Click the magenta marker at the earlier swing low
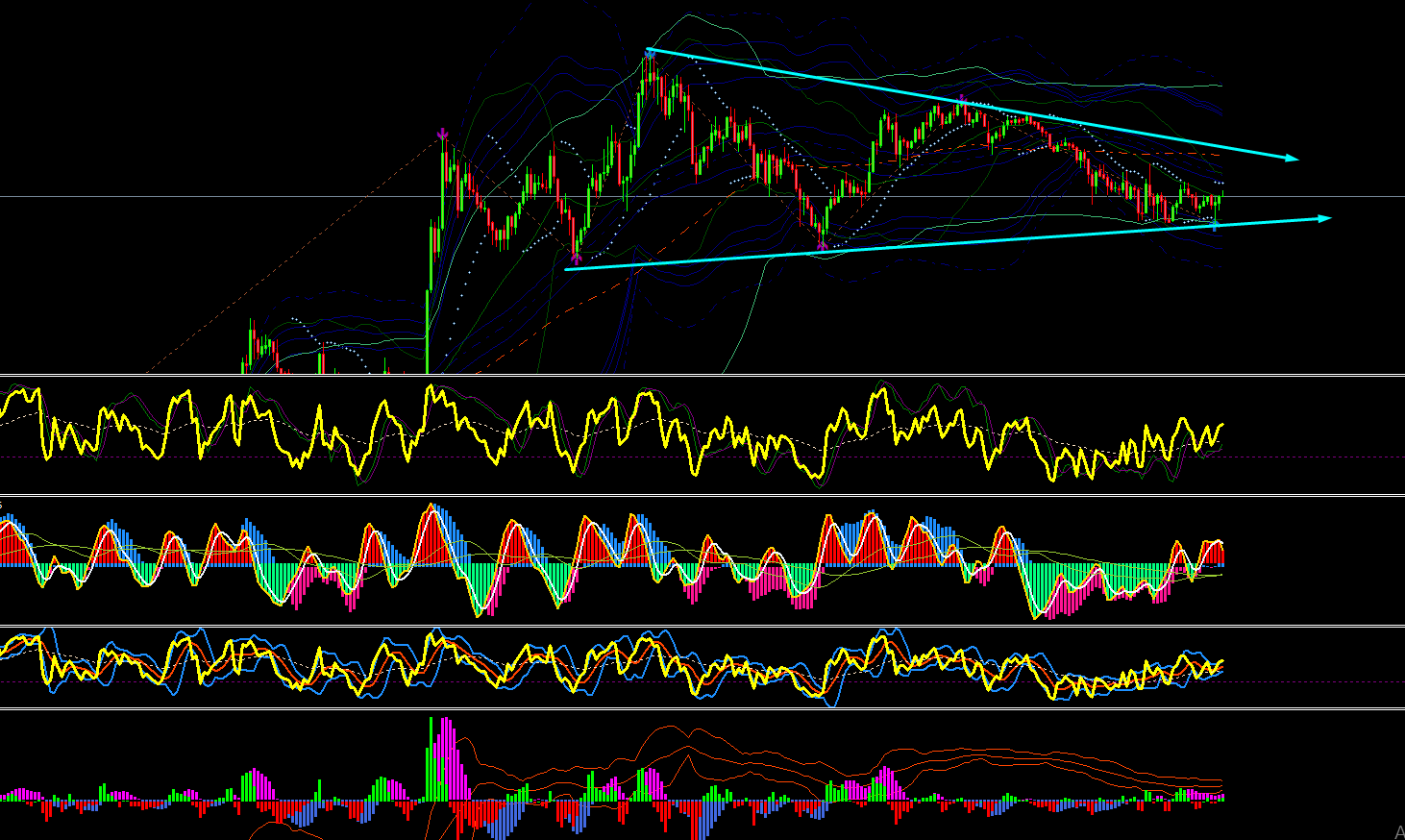This screenshot has height=840, width=1405. pyautogui.click(x=577, y=257)
